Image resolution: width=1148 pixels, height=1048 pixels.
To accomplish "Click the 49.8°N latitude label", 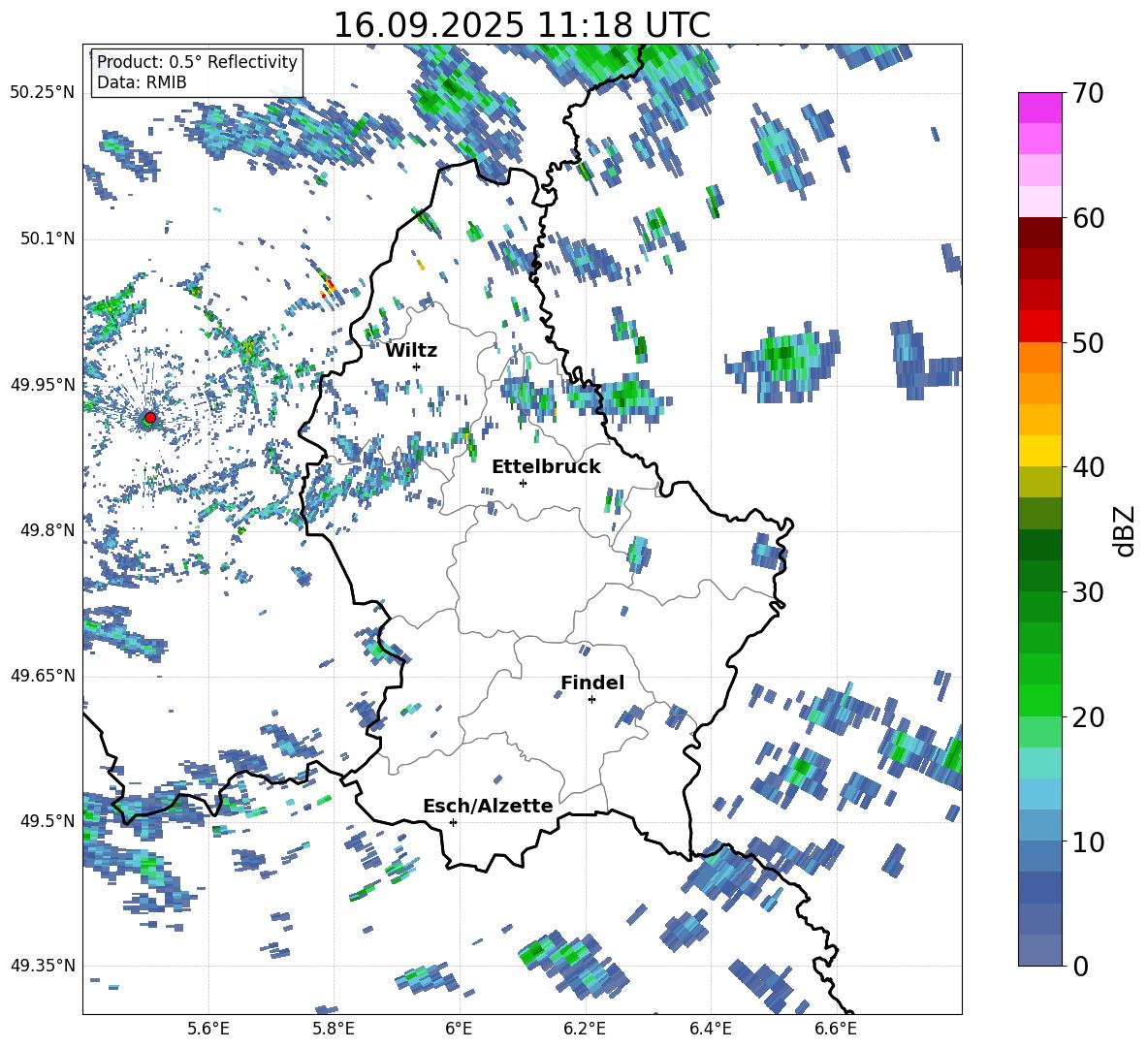I will click(x=47, y=530).
